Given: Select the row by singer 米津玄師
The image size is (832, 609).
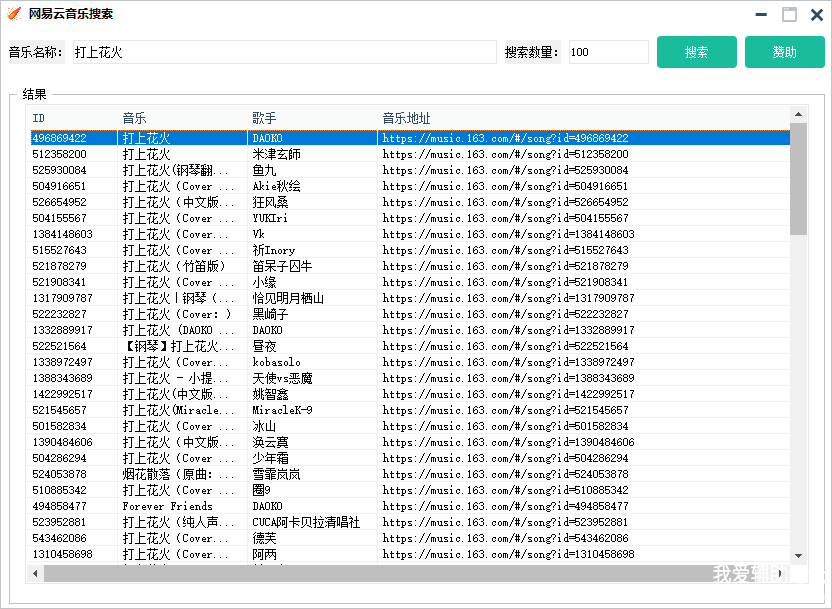Looking at the screenshot, I should point(410,154).
